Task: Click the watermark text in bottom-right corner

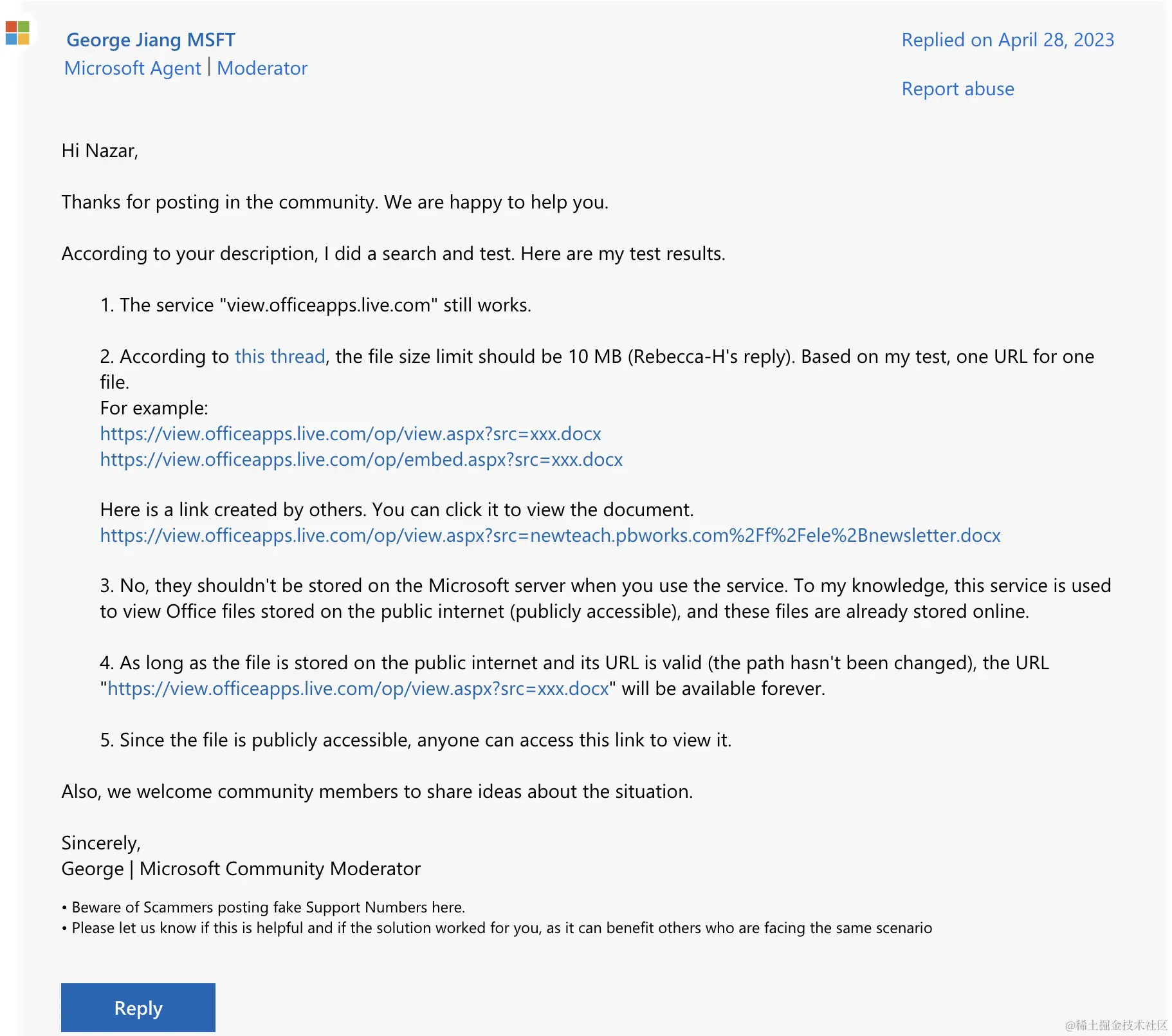Action: (x=1115, y=1025)
